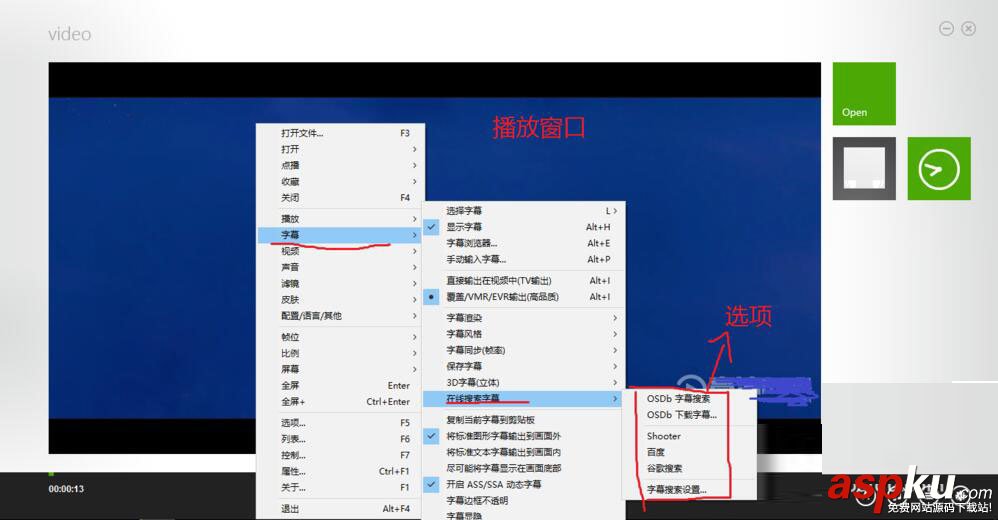This screenshot has width=998, height=520.
Task: Enable 字幕边框不透明 option
Action: click(525, 500)
